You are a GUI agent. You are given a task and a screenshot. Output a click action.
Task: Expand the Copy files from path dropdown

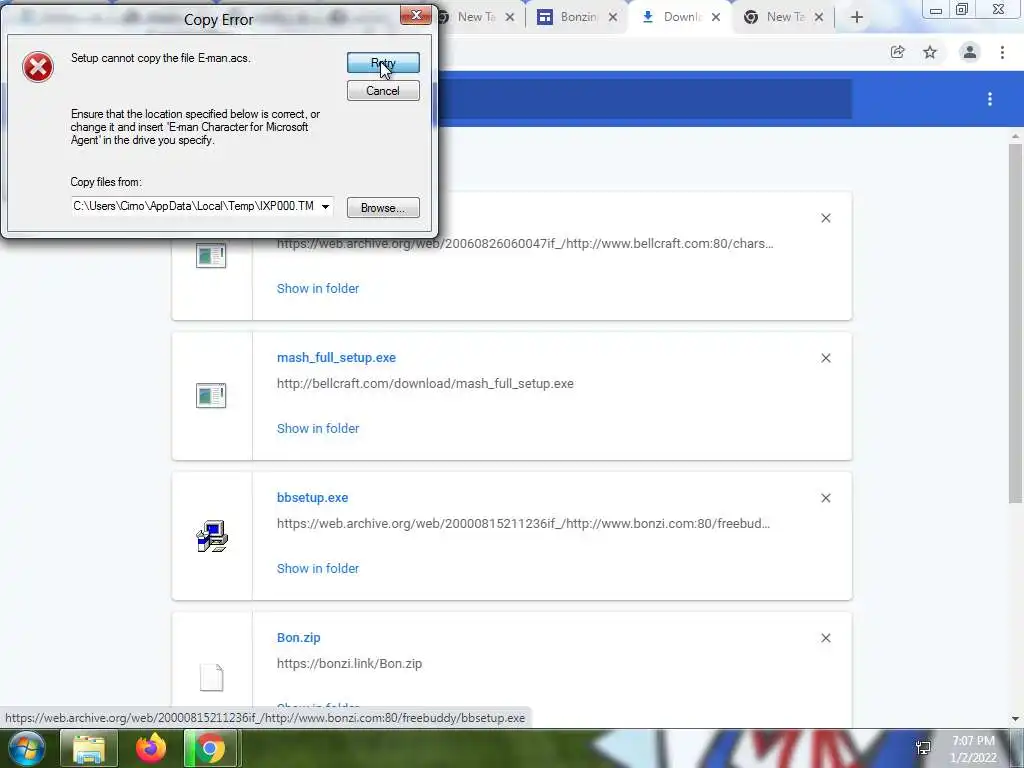[325, 206]
